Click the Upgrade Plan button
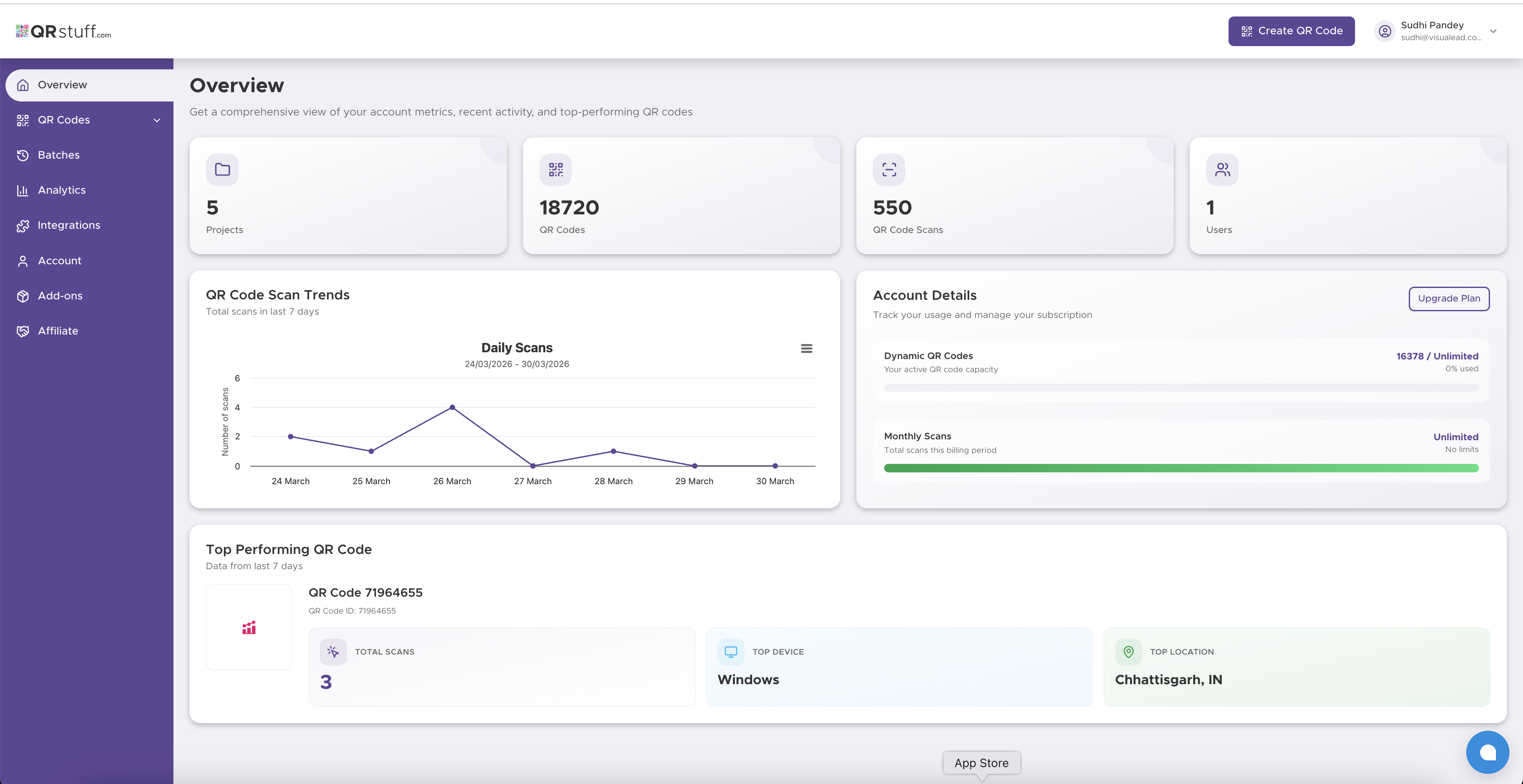The image size is (1523, 784). 1449,299
